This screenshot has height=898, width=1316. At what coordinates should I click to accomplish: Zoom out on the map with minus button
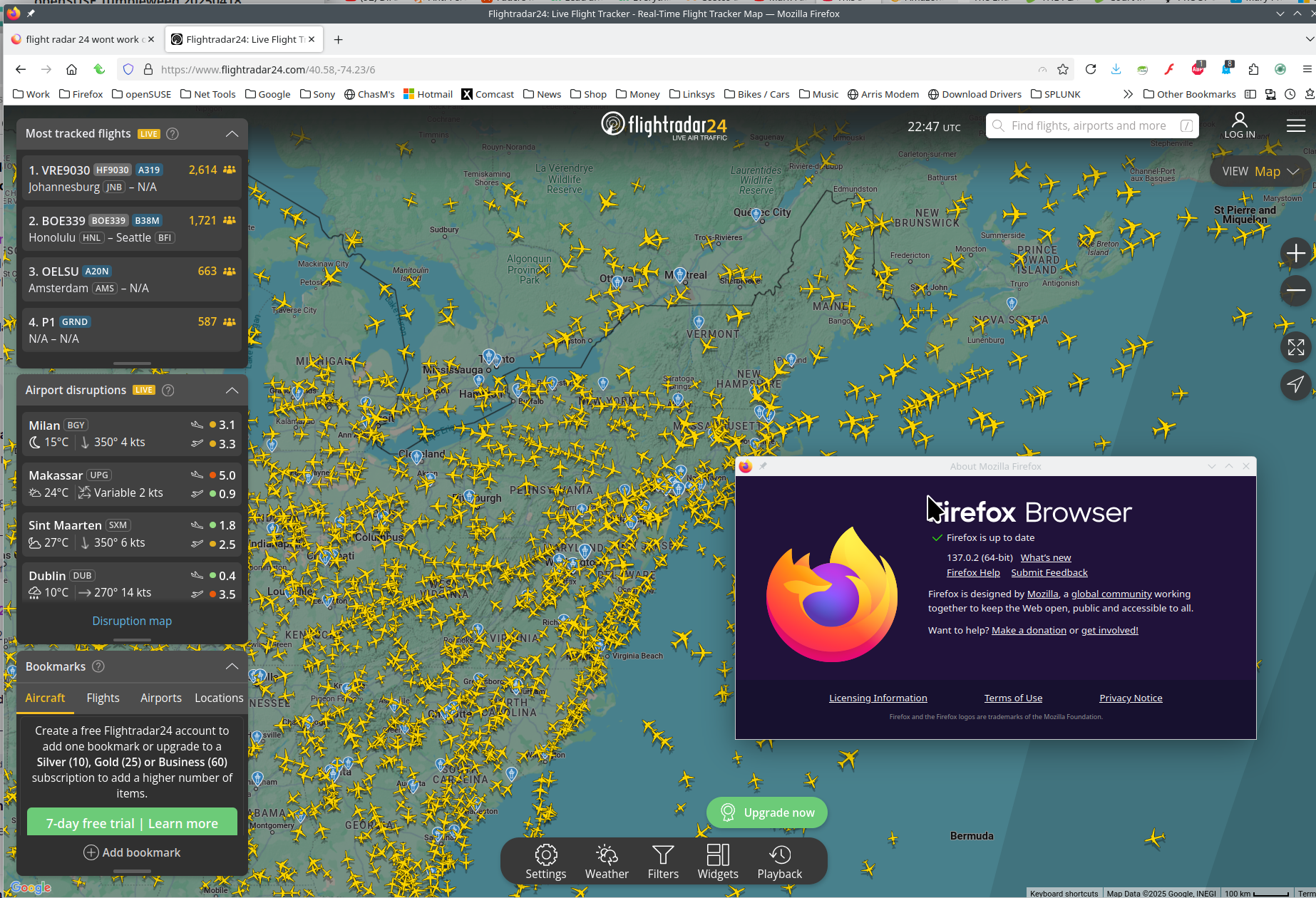(1295, 291)
